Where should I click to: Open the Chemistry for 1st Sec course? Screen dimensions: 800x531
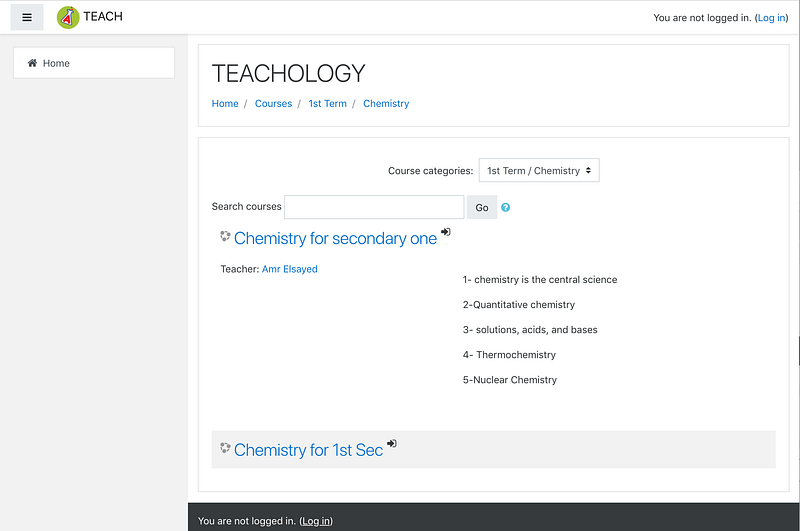coord(308,450)
